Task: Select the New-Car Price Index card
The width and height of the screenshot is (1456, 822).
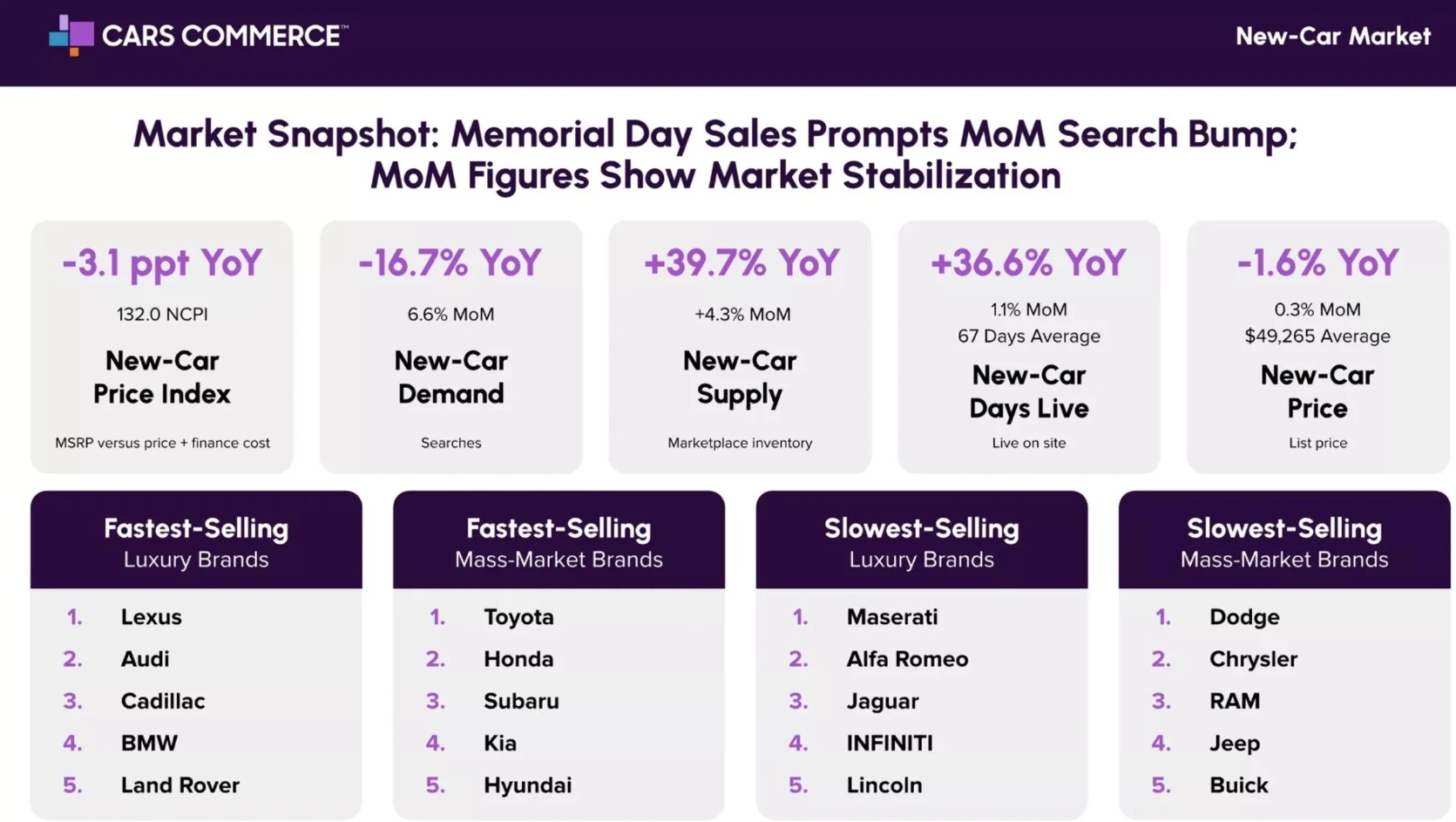Action: point(162,347)
